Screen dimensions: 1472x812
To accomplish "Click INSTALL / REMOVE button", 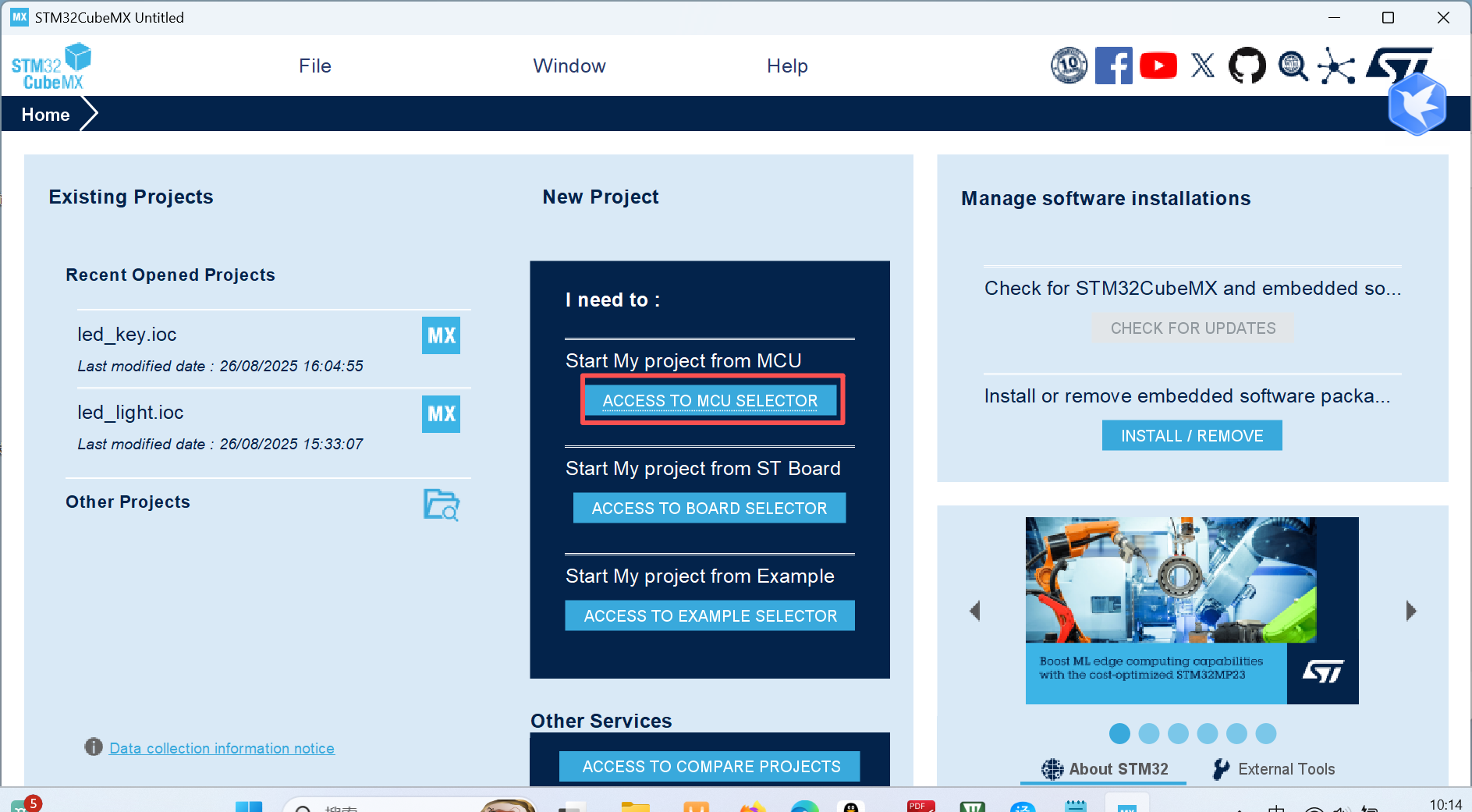I will 1192,435.
